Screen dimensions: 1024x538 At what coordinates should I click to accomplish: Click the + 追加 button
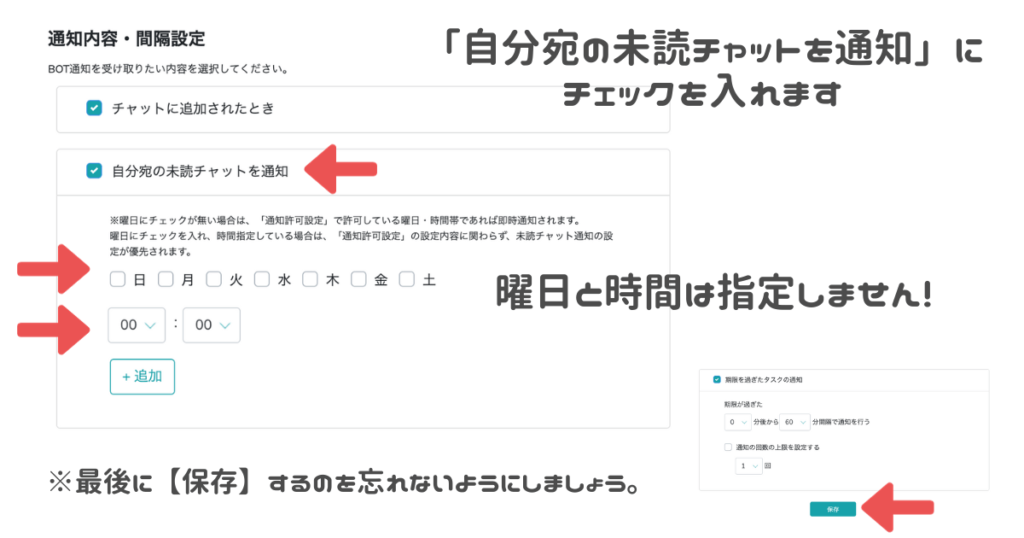tap(142, 377)
